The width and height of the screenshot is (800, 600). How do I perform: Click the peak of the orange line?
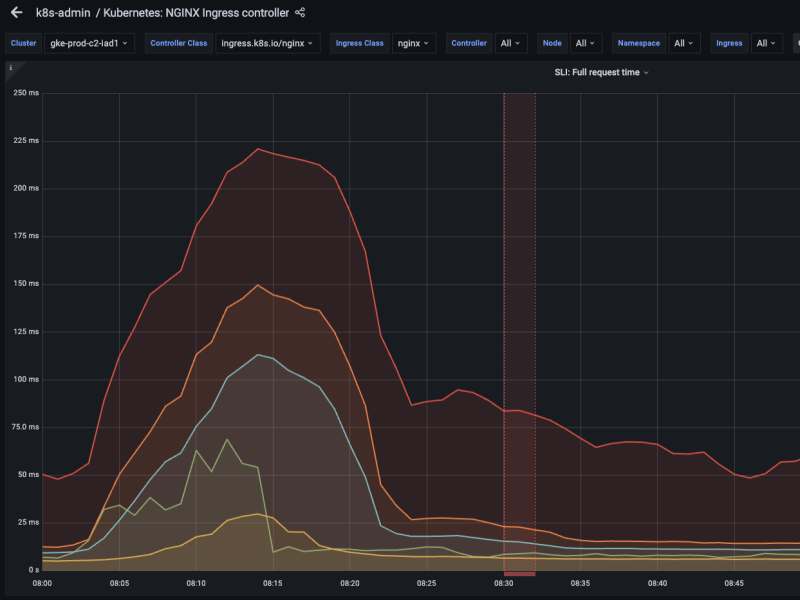pyautogui.click(x=258, y=285)
